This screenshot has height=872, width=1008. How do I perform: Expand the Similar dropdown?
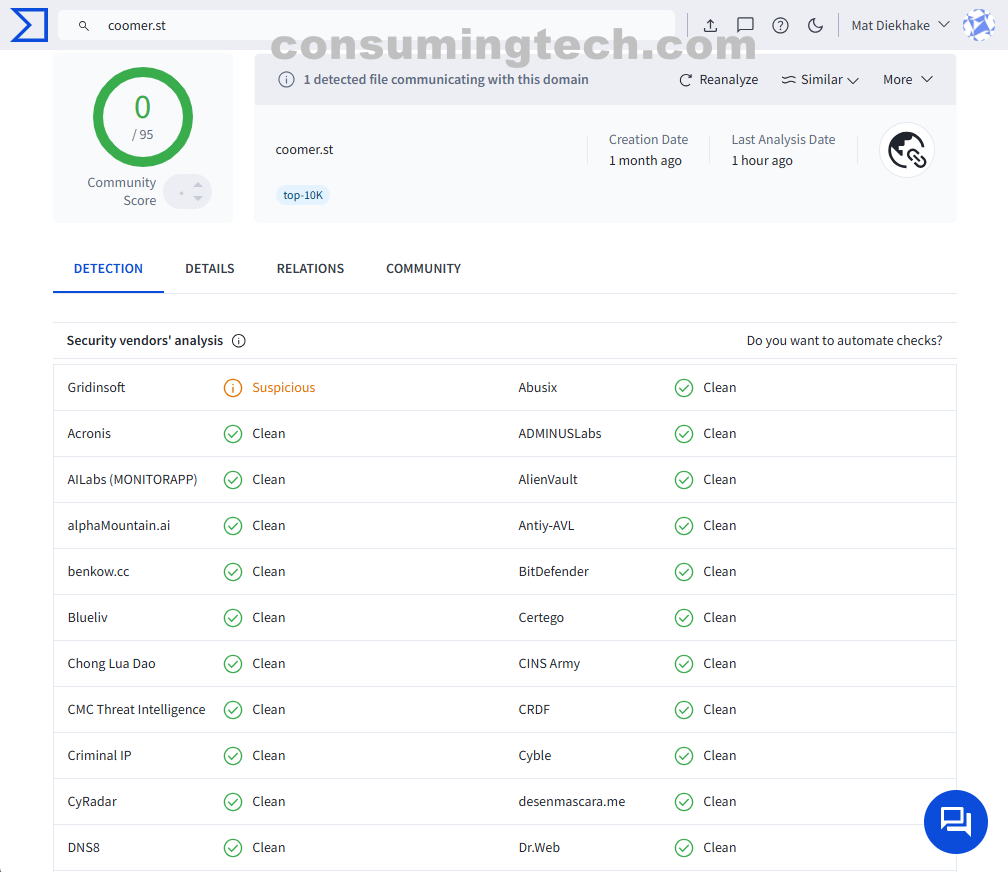820,80
